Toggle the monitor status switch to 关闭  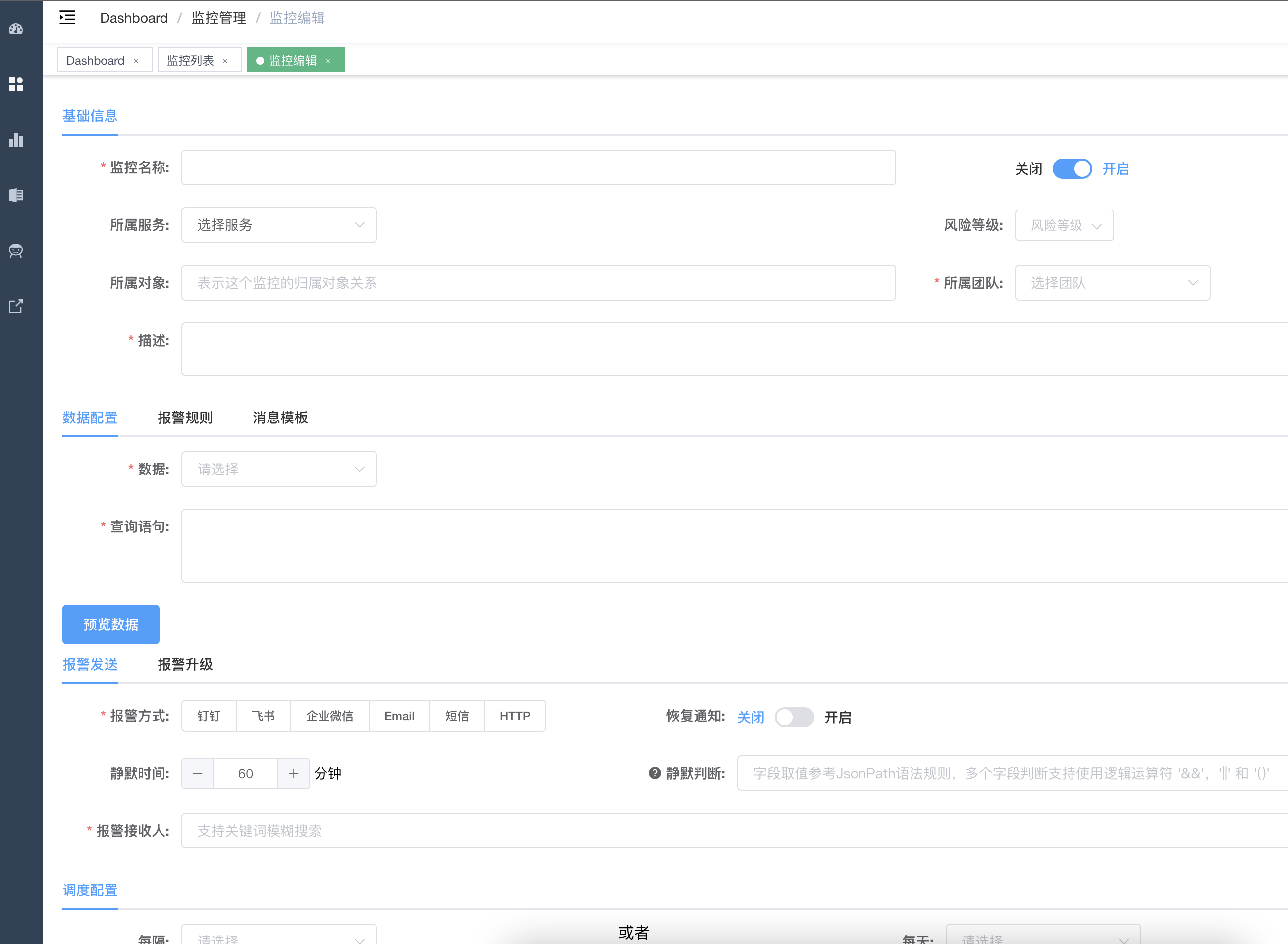click(1072, 168)
